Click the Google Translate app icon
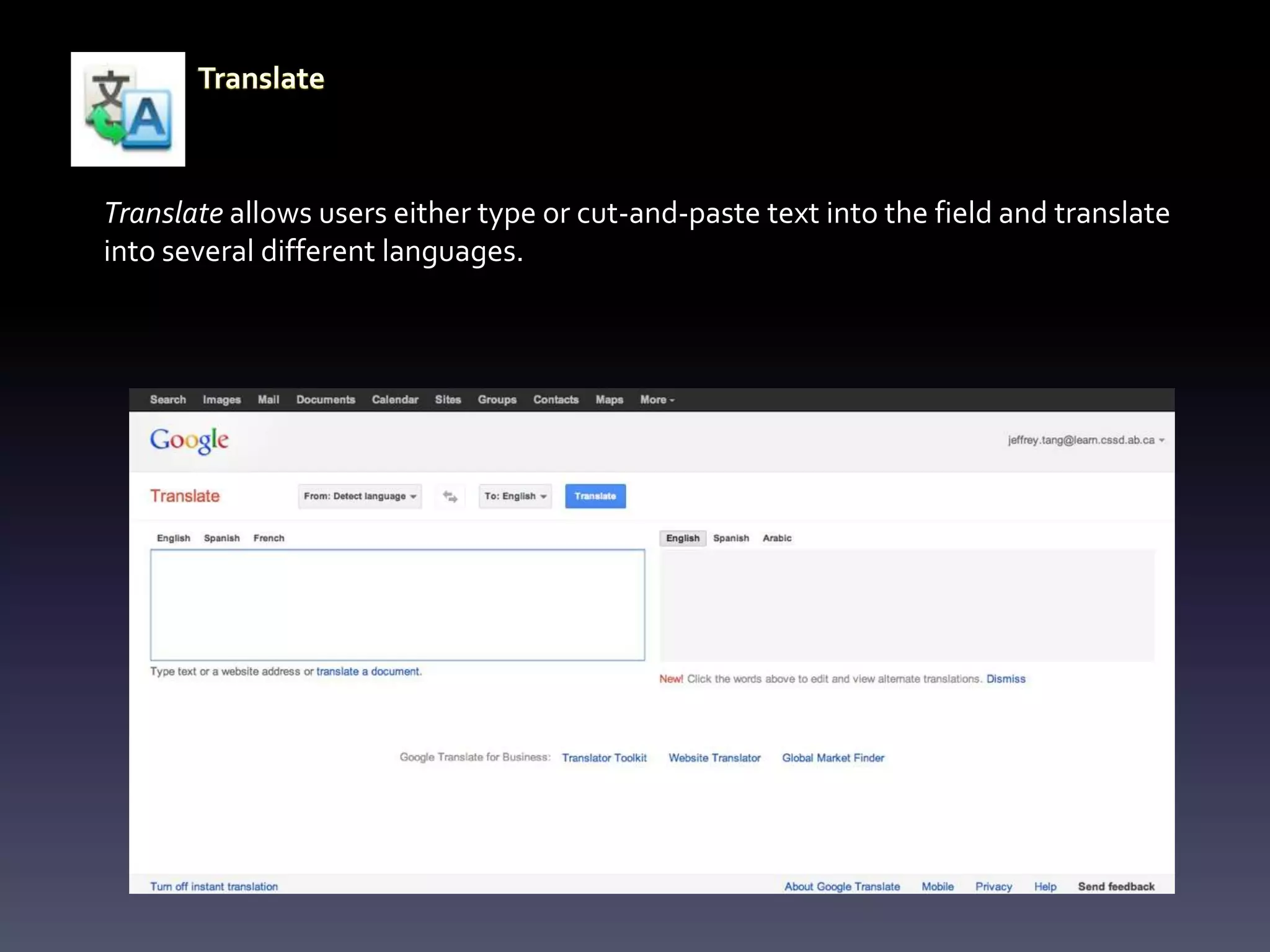 point(128,109)
